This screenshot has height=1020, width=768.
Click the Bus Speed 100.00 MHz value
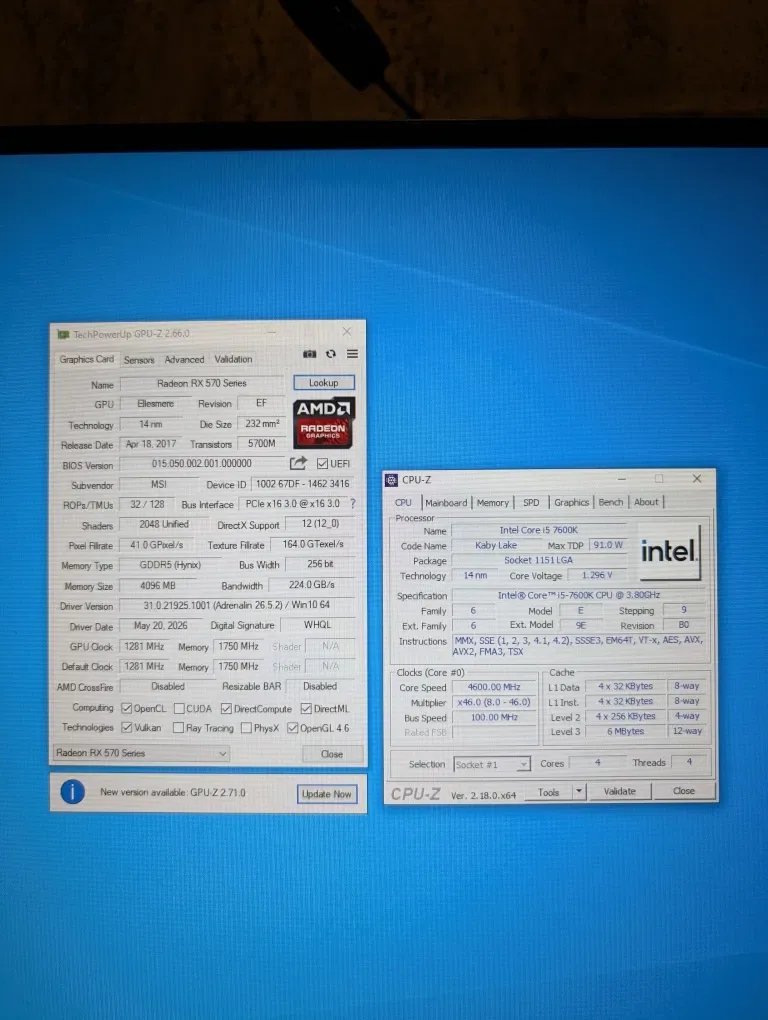point(494,718)
